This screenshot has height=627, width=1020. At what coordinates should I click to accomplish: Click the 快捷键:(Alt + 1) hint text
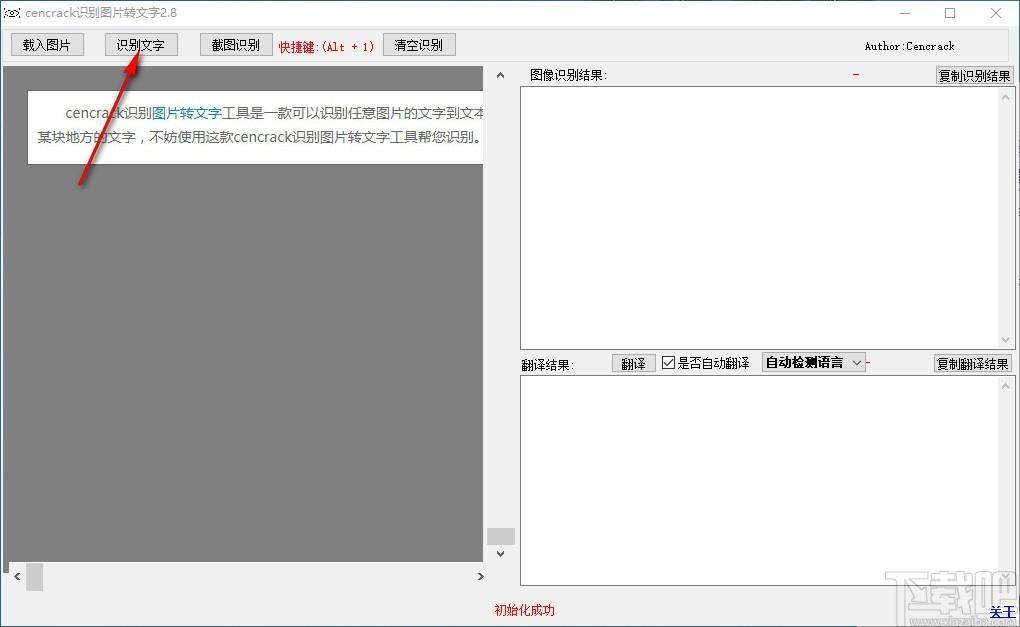pos(327,47)
